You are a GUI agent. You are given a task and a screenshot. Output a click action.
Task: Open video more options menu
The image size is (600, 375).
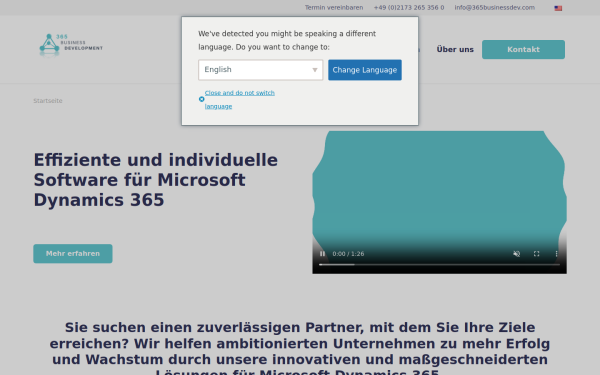pos(556,254)
